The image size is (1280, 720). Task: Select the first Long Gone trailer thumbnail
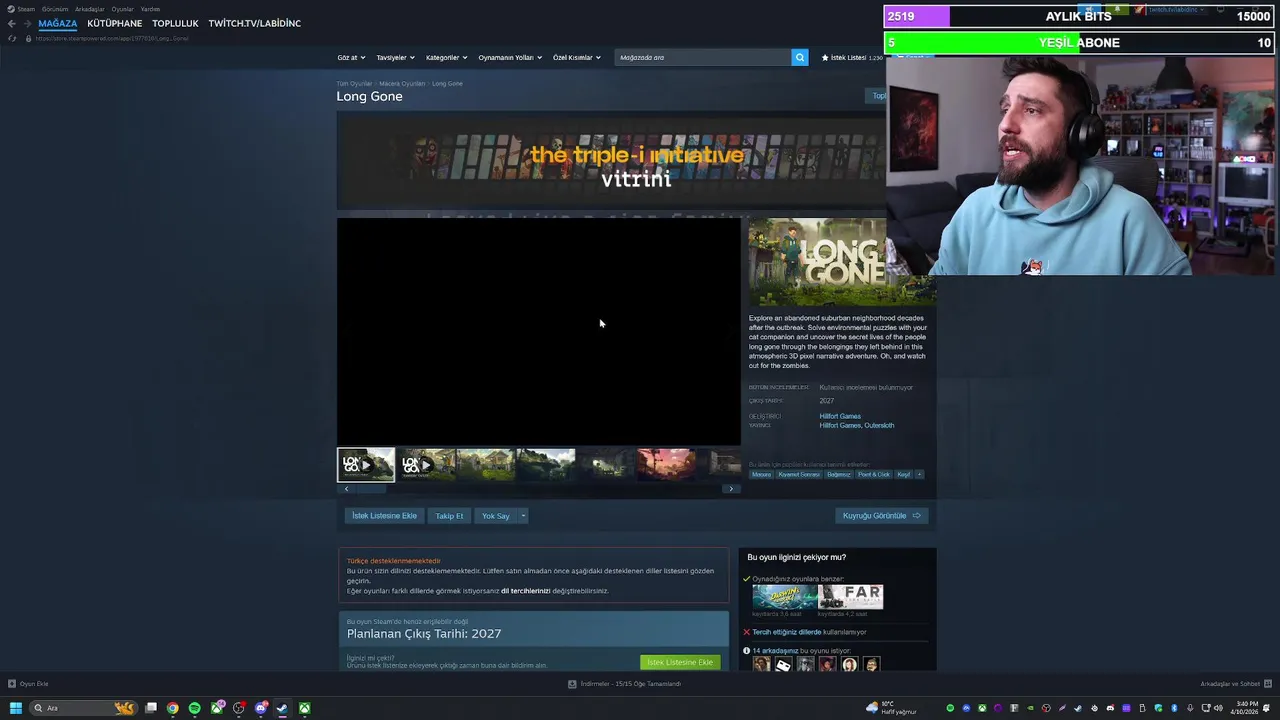(x=366, y=465)
